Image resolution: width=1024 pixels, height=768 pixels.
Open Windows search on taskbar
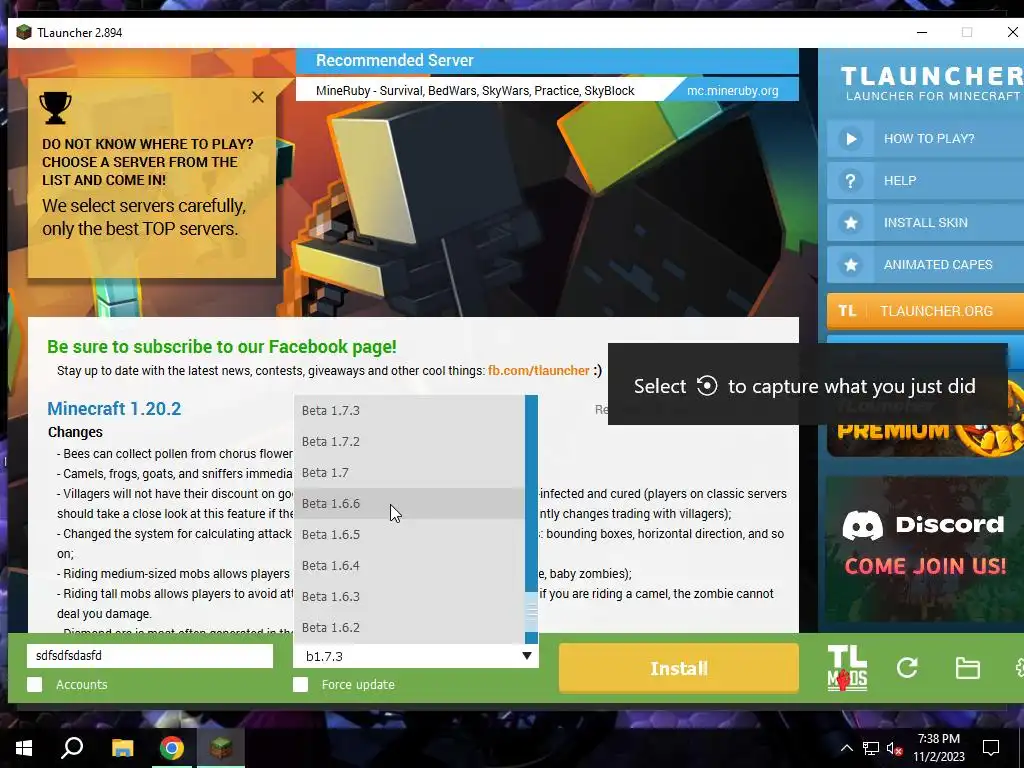pyautogui.click(x=72, y=748)
